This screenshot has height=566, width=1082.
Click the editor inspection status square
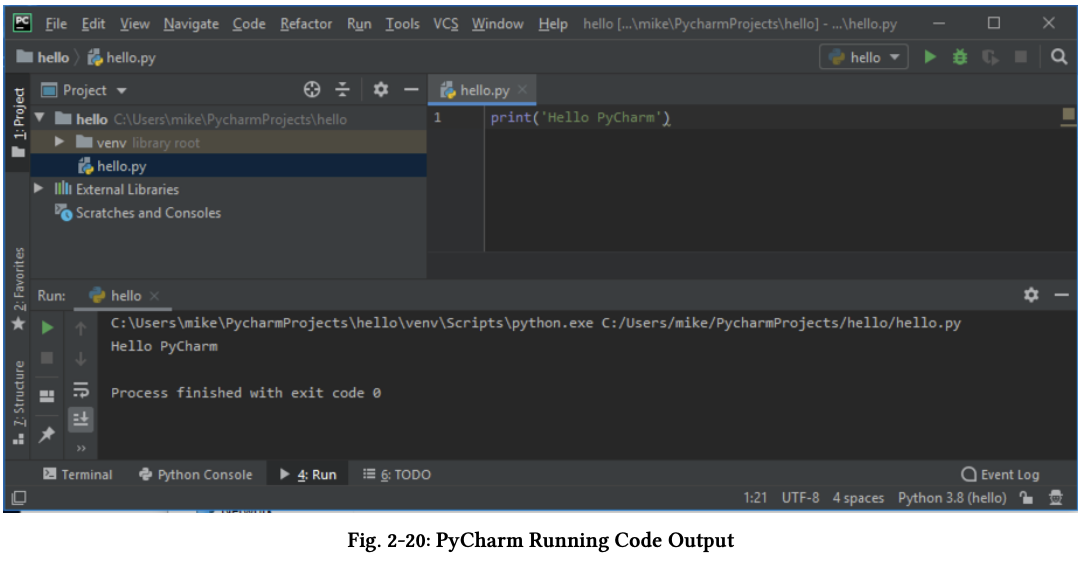pyautogui.click(x=1068, y=114)
